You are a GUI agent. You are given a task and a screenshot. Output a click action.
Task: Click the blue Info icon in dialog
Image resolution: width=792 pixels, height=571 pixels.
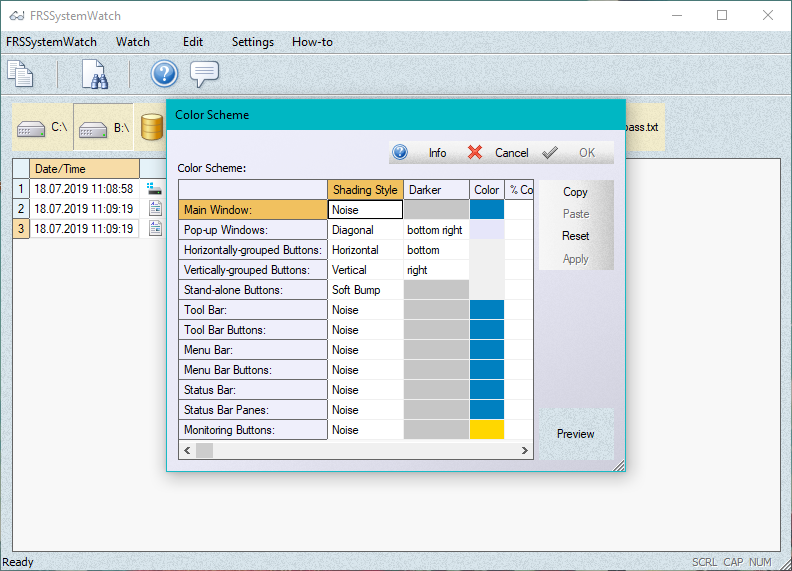pos(400,152)
